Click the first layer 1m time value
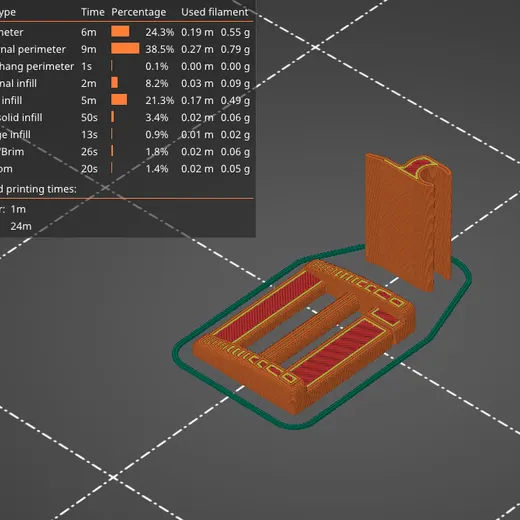The height and width of the screenshot is (520, 520). point(18,209)
